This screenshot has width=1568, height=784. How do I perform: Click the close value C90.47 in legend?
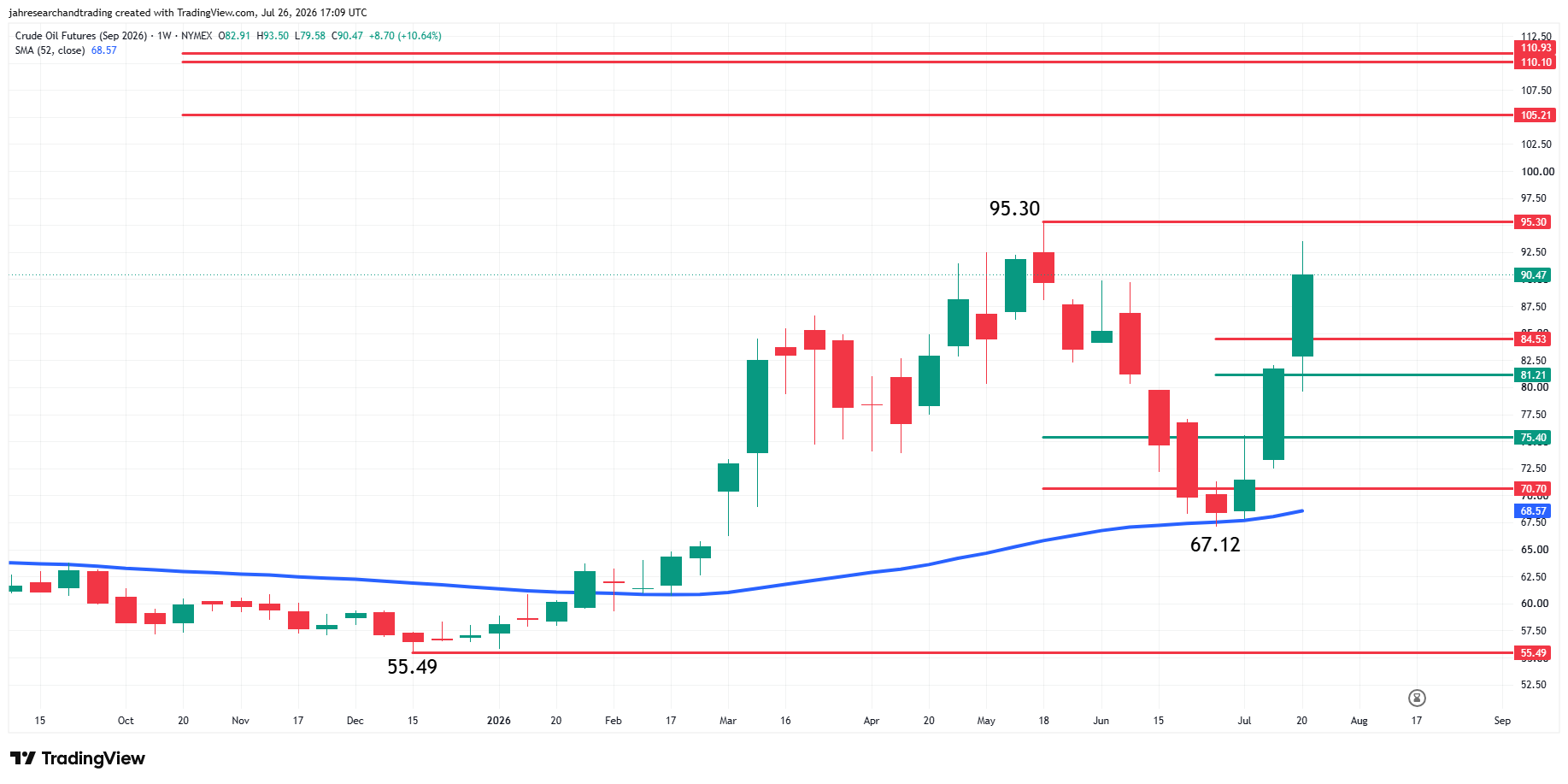347,36
